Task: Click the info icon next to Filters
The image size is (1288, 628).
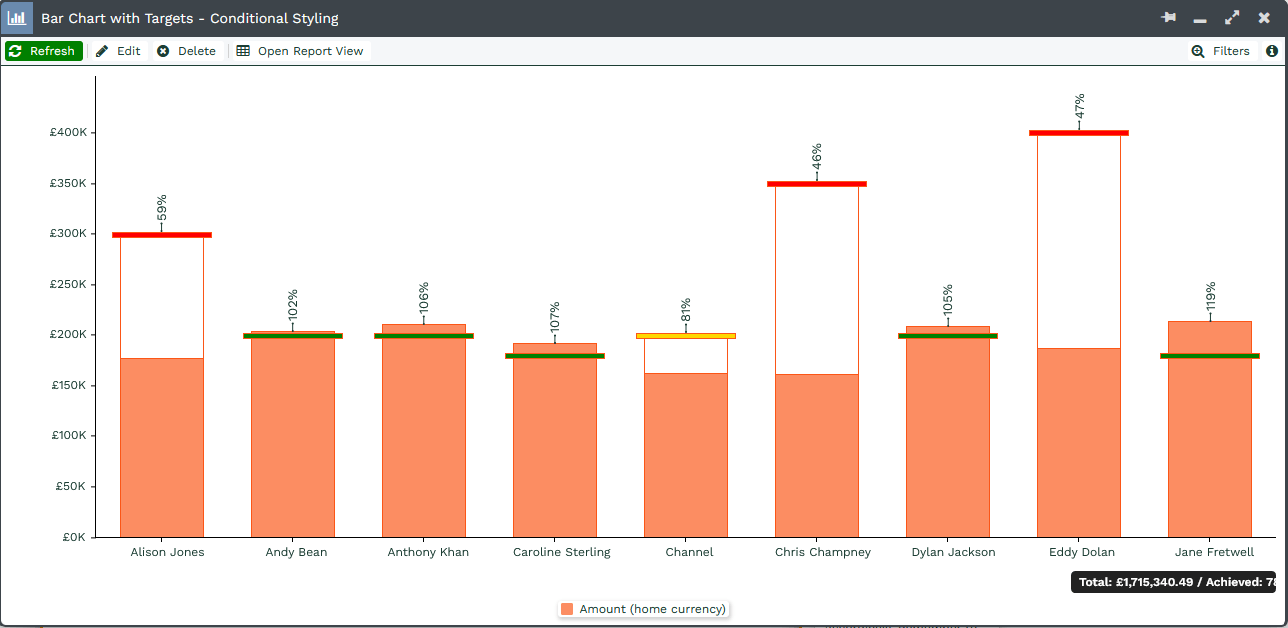Action: point(1272,51)
